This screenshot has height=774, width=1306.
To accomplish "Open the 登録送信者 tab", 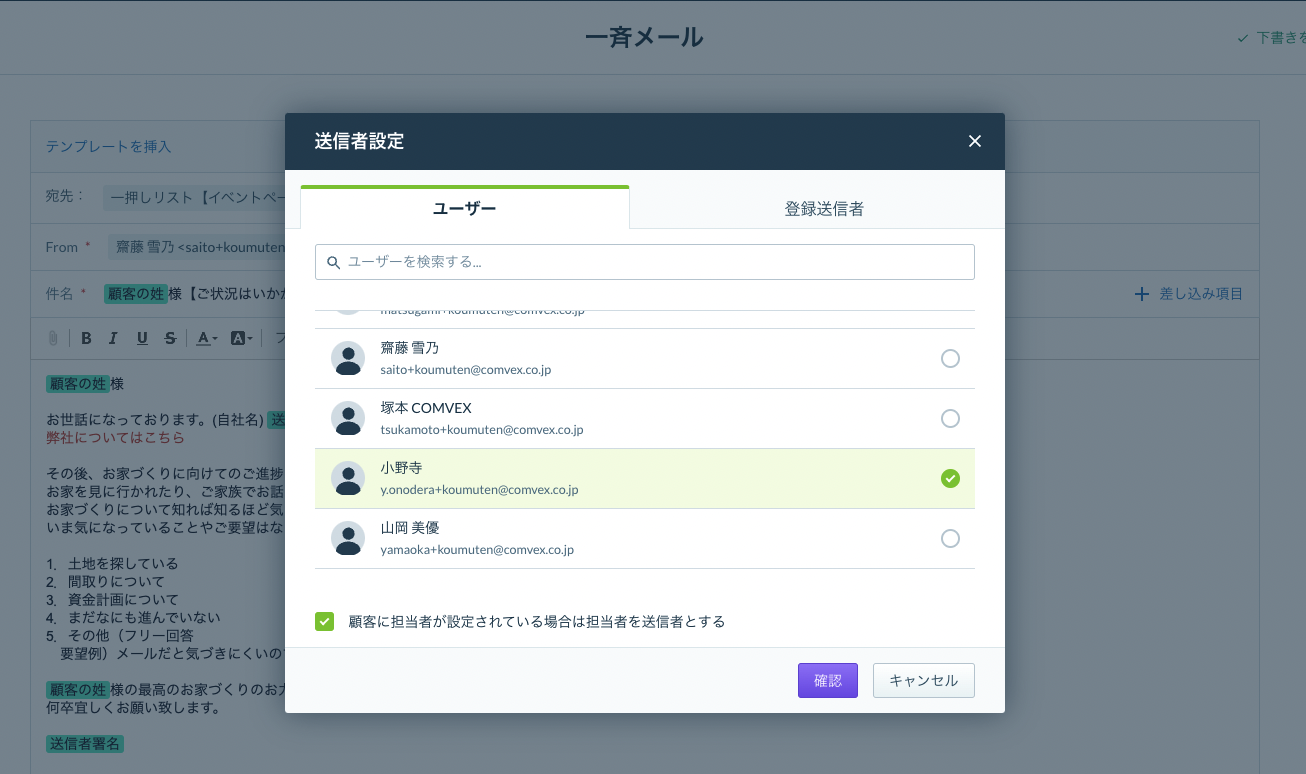I will tap(824, 208).
